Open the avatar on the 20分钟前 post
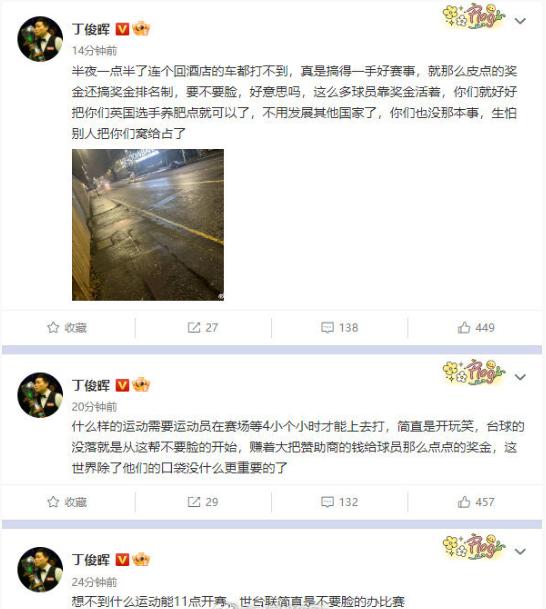Image resolution: width=546 pixels, height=609 pixels. pyautogui.click(x=40, y=395)
